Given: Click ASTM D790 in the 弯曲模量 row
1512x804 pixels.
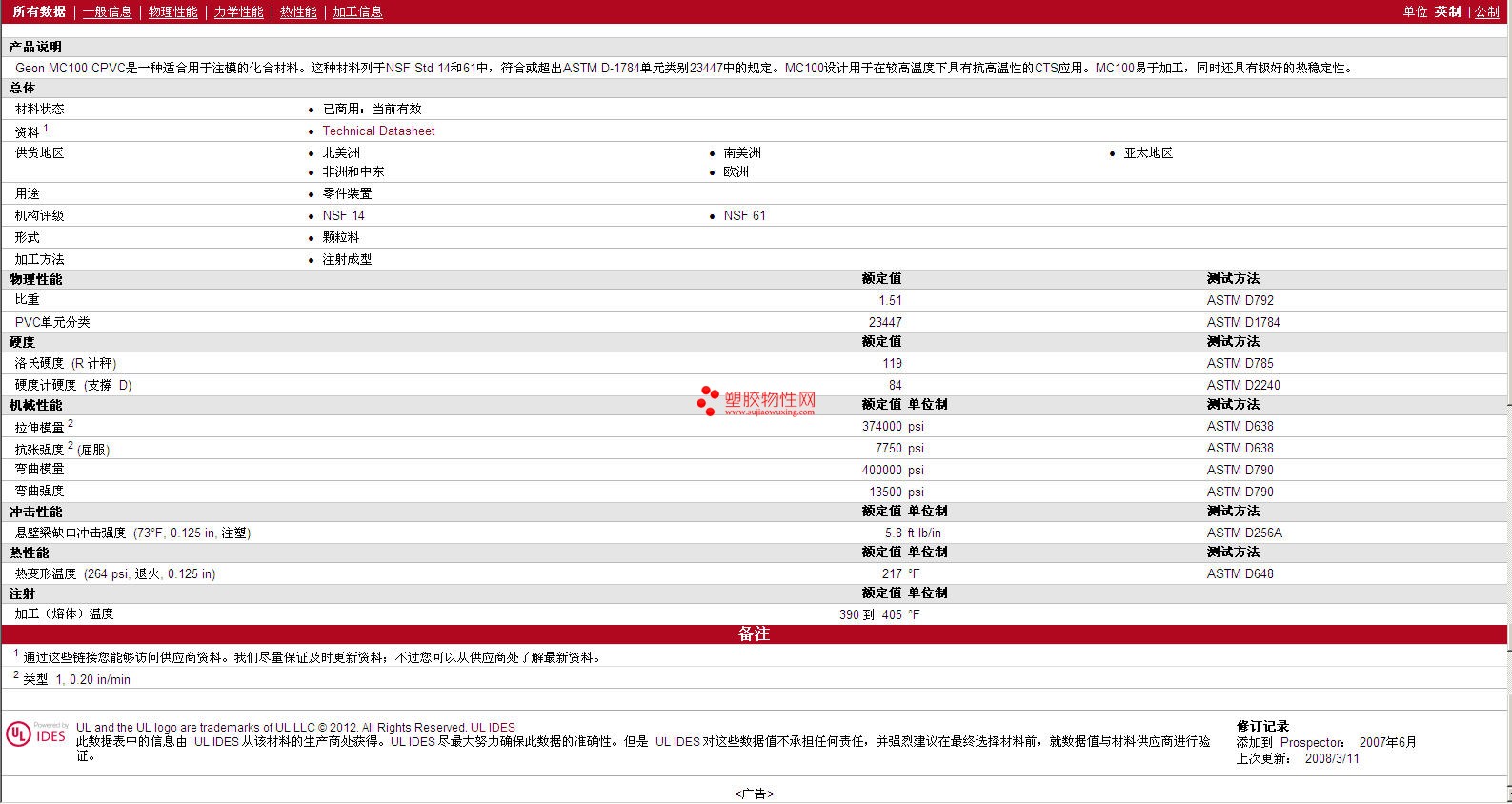Looking at the screenshot, I should 1240,471.
